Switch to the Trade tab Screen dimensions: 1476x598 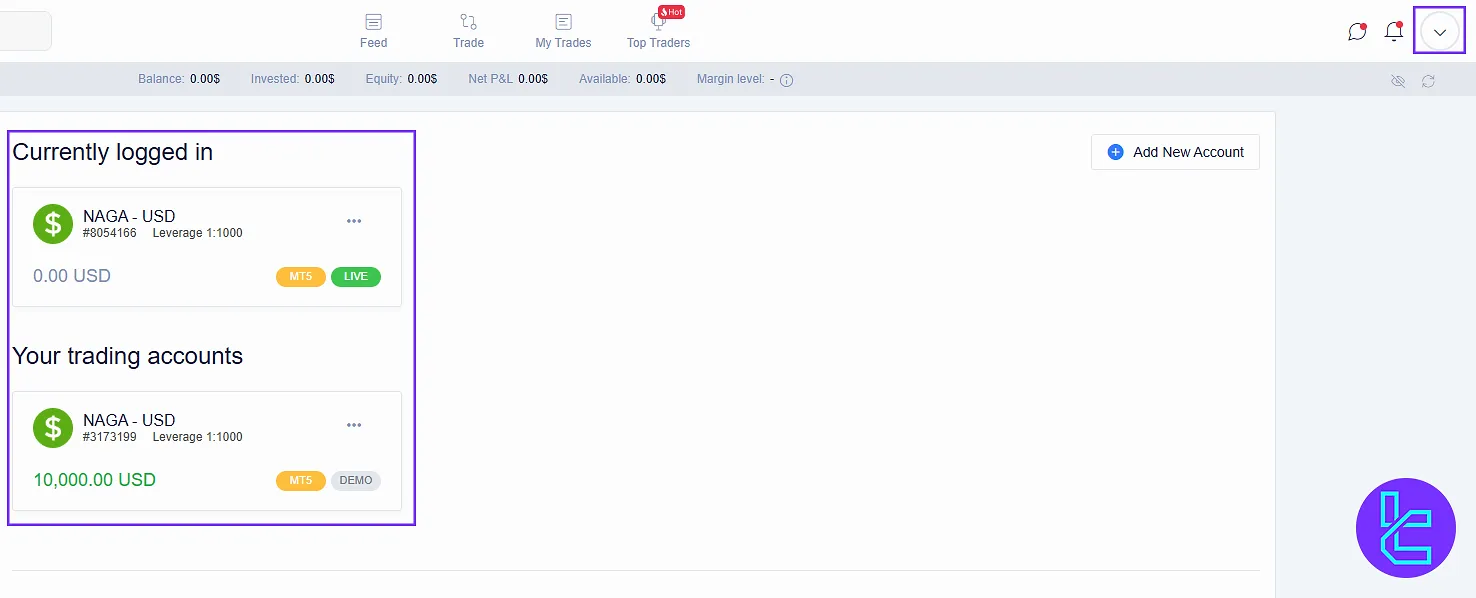(x=468, y=31)
